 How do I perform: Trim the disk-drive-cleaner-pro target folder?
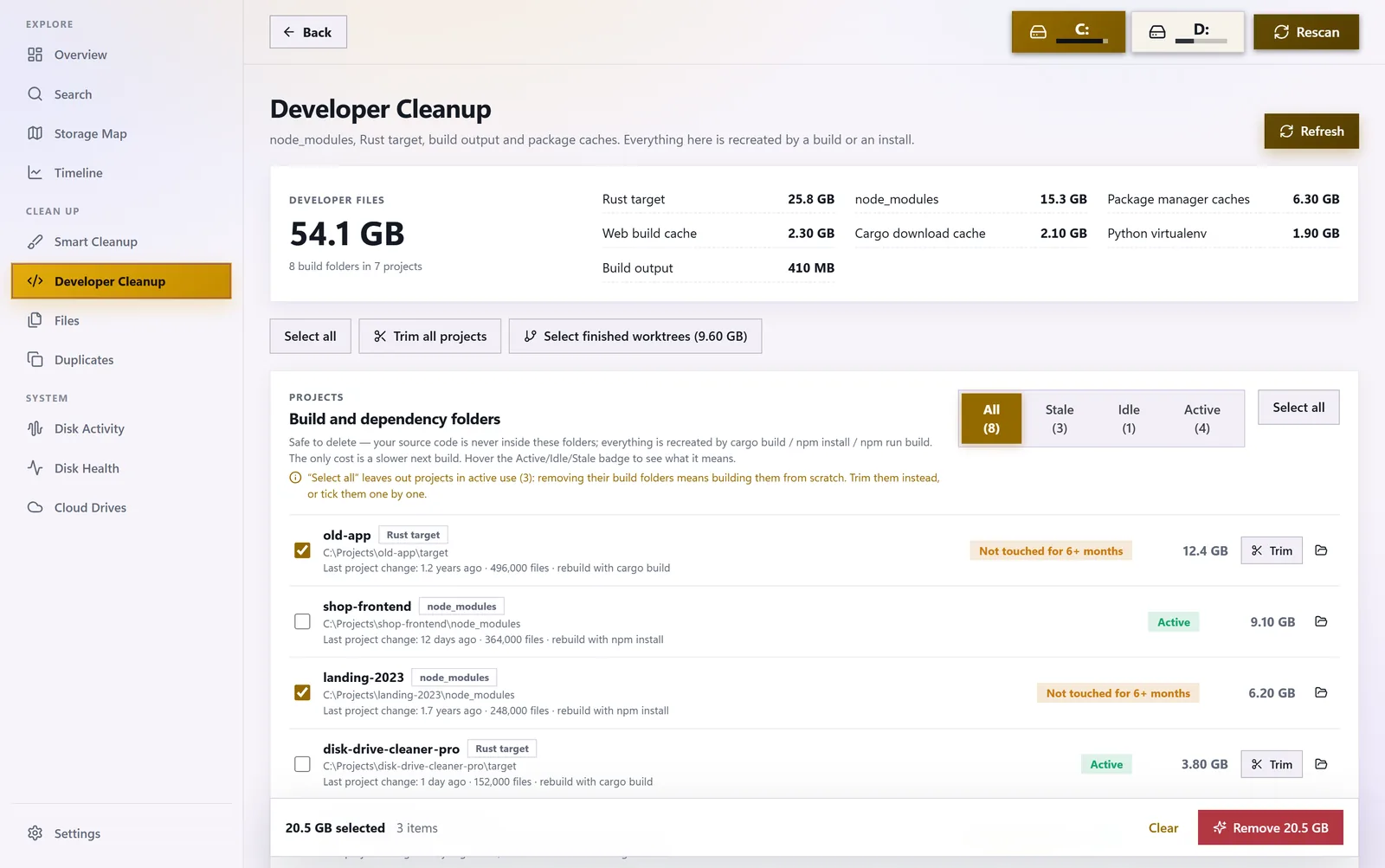(x=1272, y=764)
